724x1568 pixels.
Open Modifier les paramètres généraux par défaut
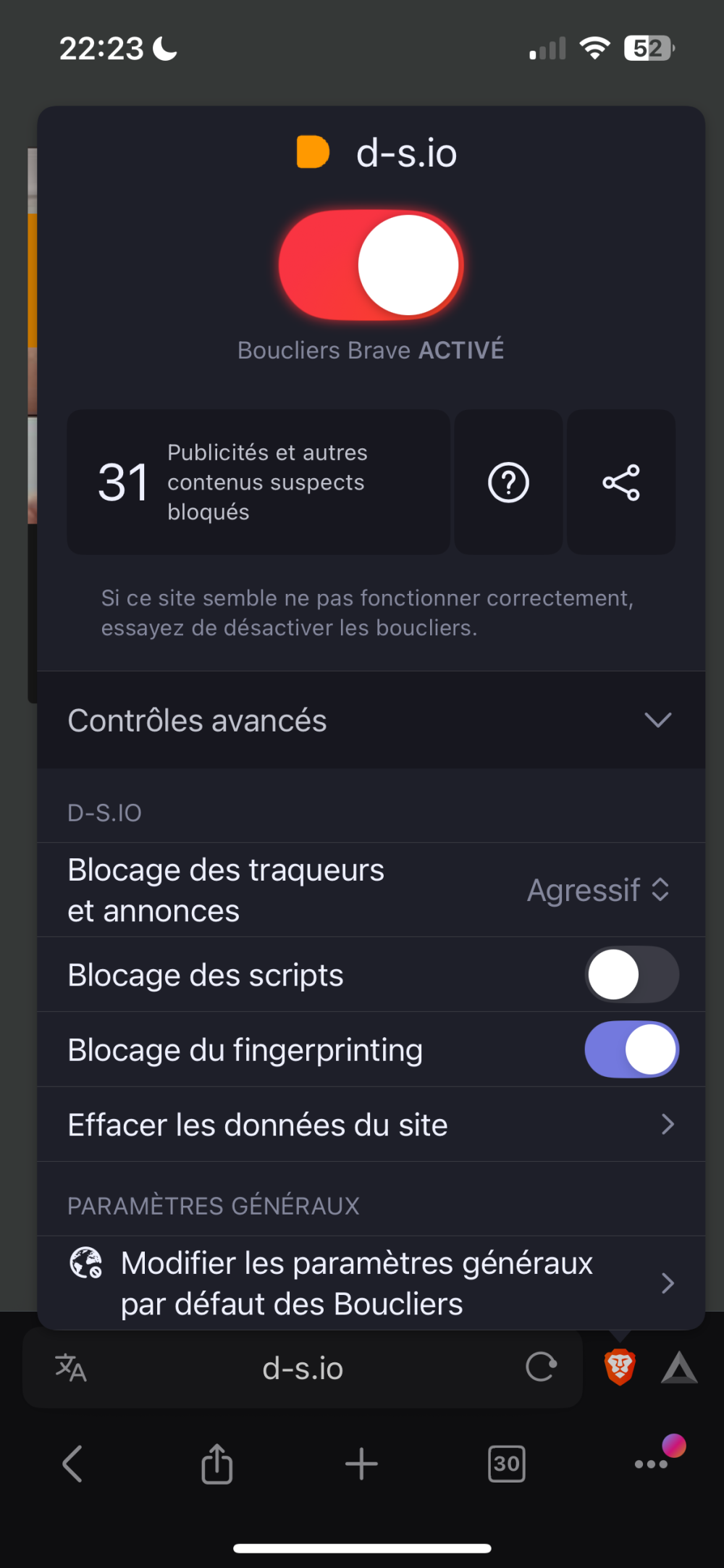(x=371, y=1283)
